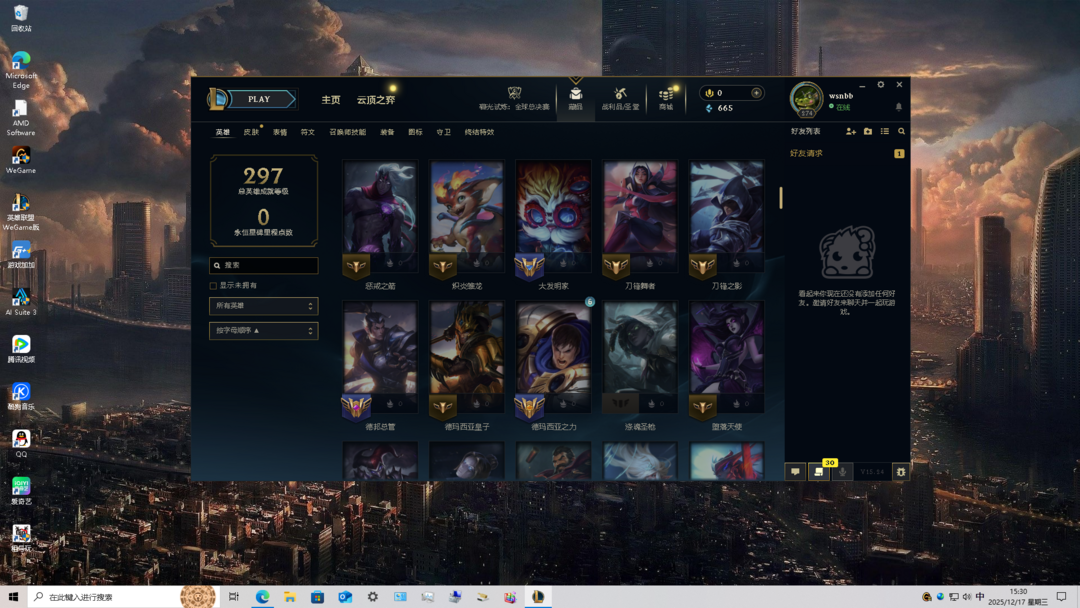Expand the 按字母顺序 sort dropdown

264,331
